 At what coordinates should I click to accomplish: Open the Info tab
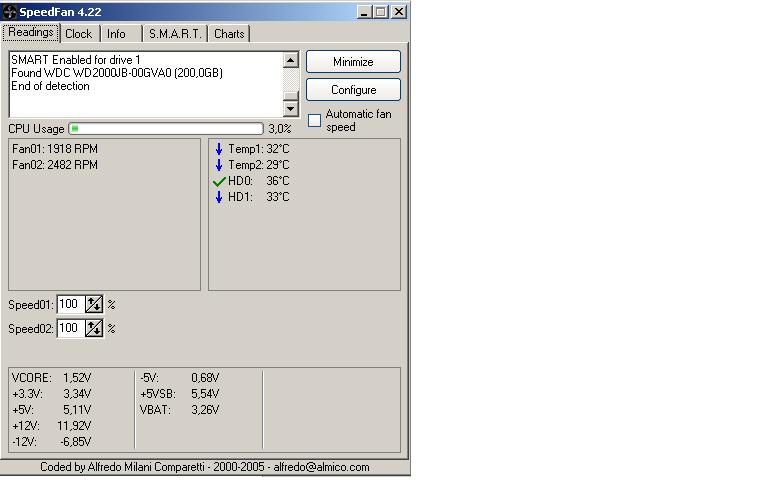click(x=116, y=34)
